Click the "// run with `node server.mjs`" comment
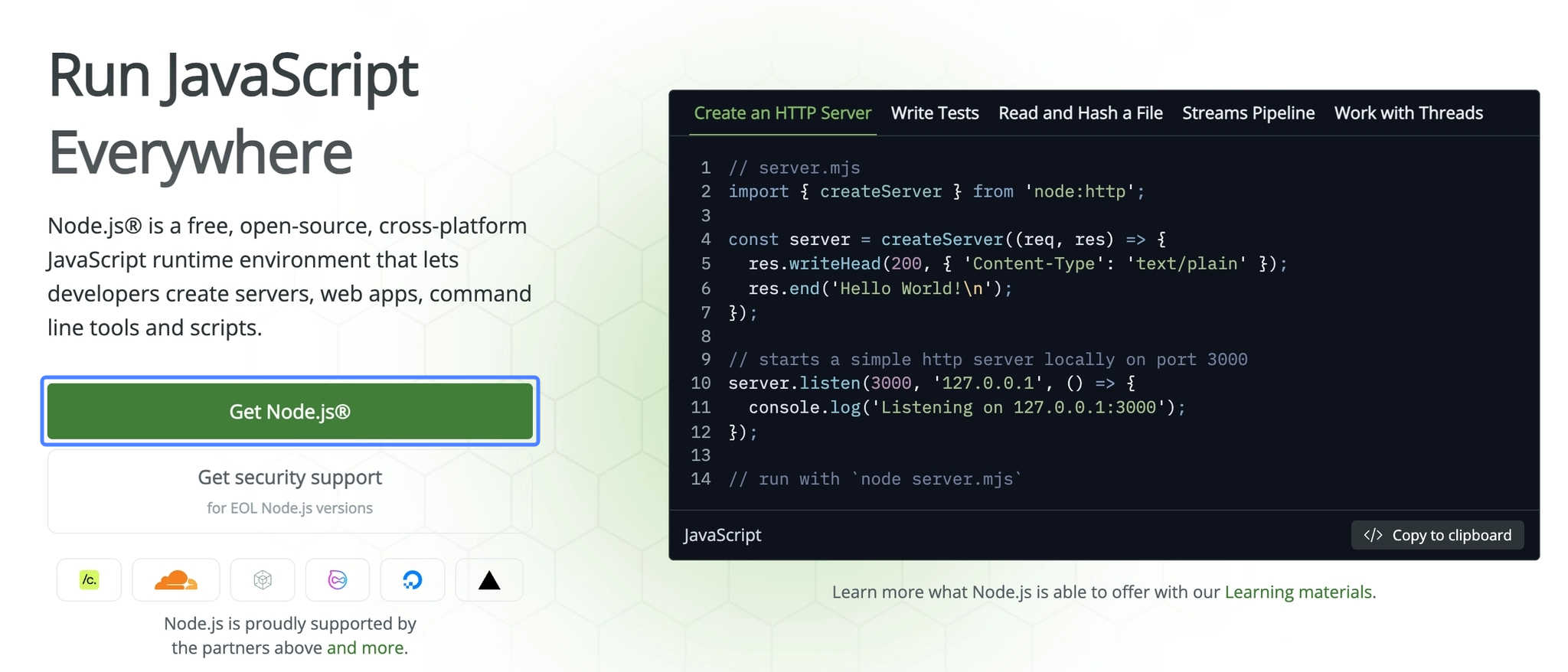The width and height of the screenshot is (1568, 672). 875,479
